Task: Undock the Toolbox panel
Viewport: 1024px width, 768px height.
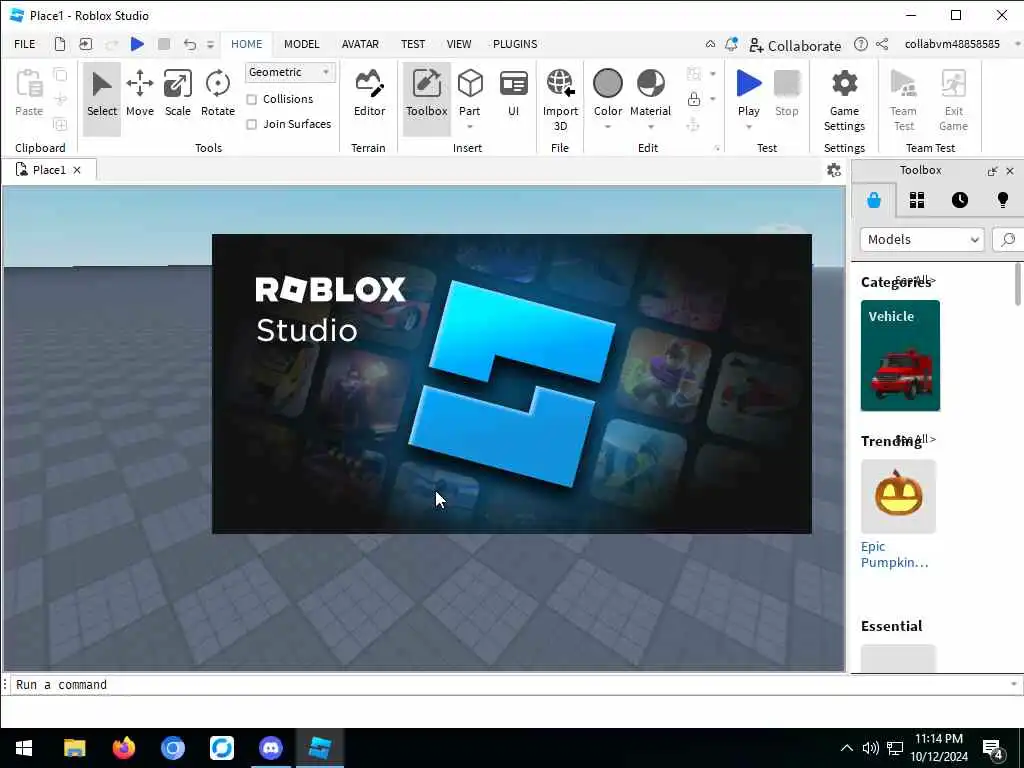Action: pos(992,171)
